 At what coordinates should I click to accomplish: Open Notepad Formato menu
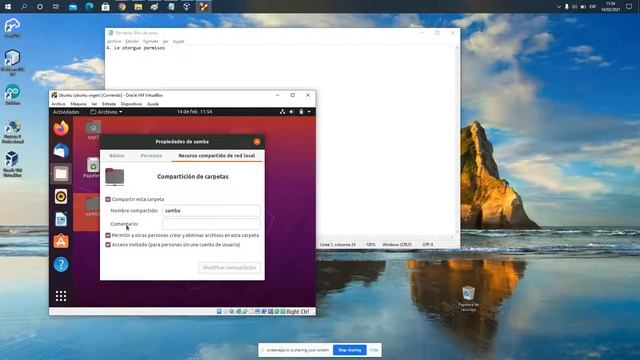click(151, 41)
